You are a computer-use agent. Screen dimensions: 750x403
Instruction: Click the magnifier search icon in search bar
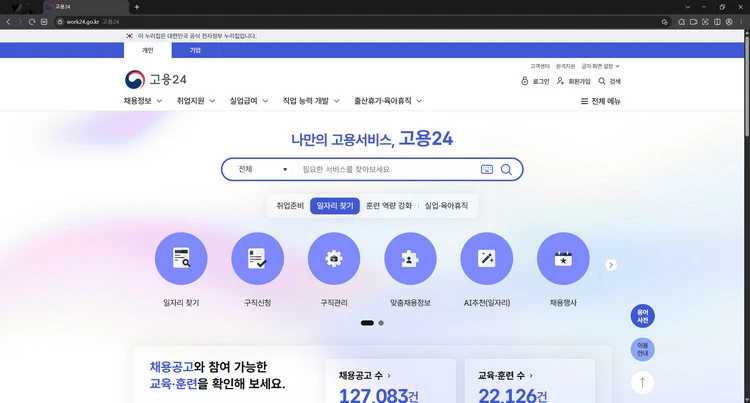pyautogui.click(x=506, y=169)
